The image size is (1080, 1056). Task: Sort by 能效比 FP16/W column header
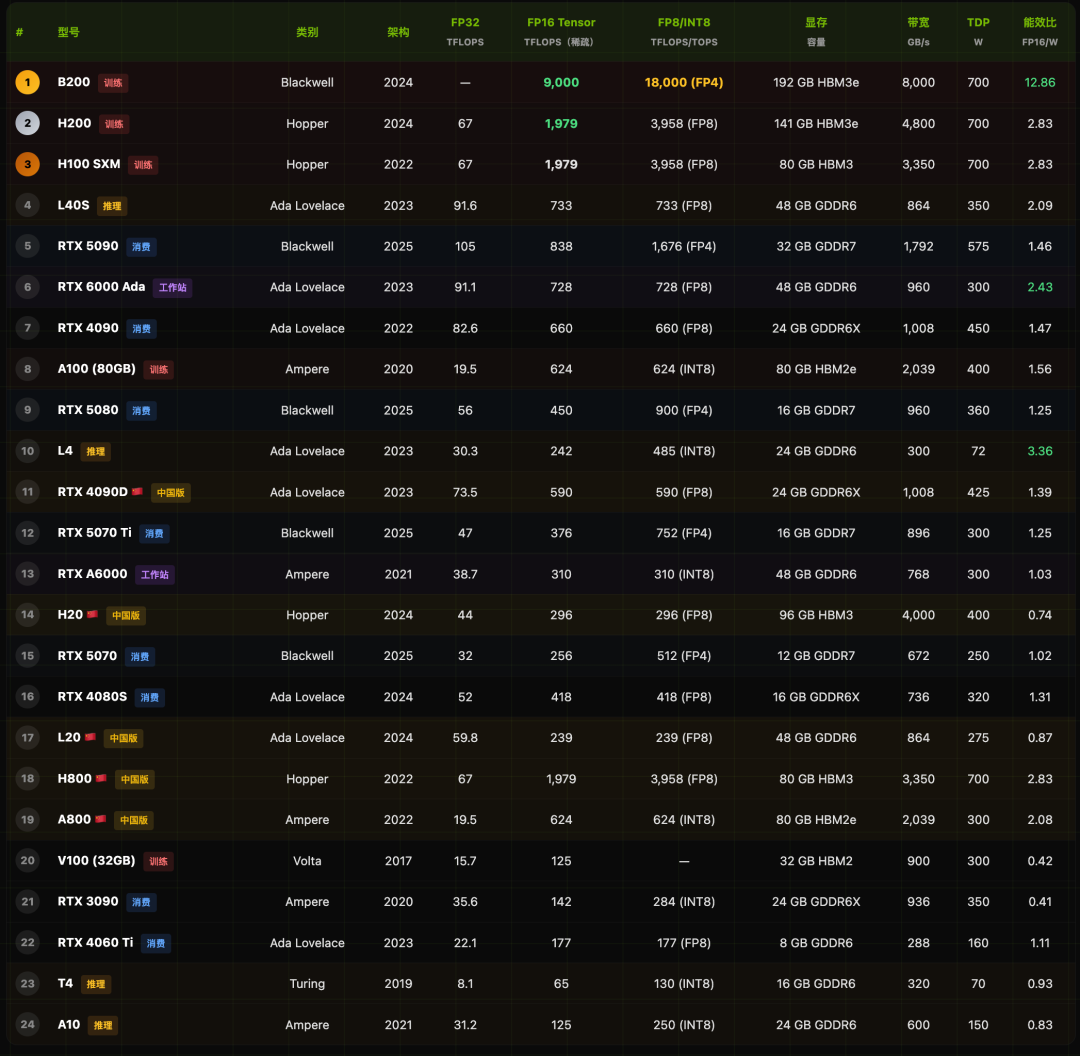[1039, 32]
